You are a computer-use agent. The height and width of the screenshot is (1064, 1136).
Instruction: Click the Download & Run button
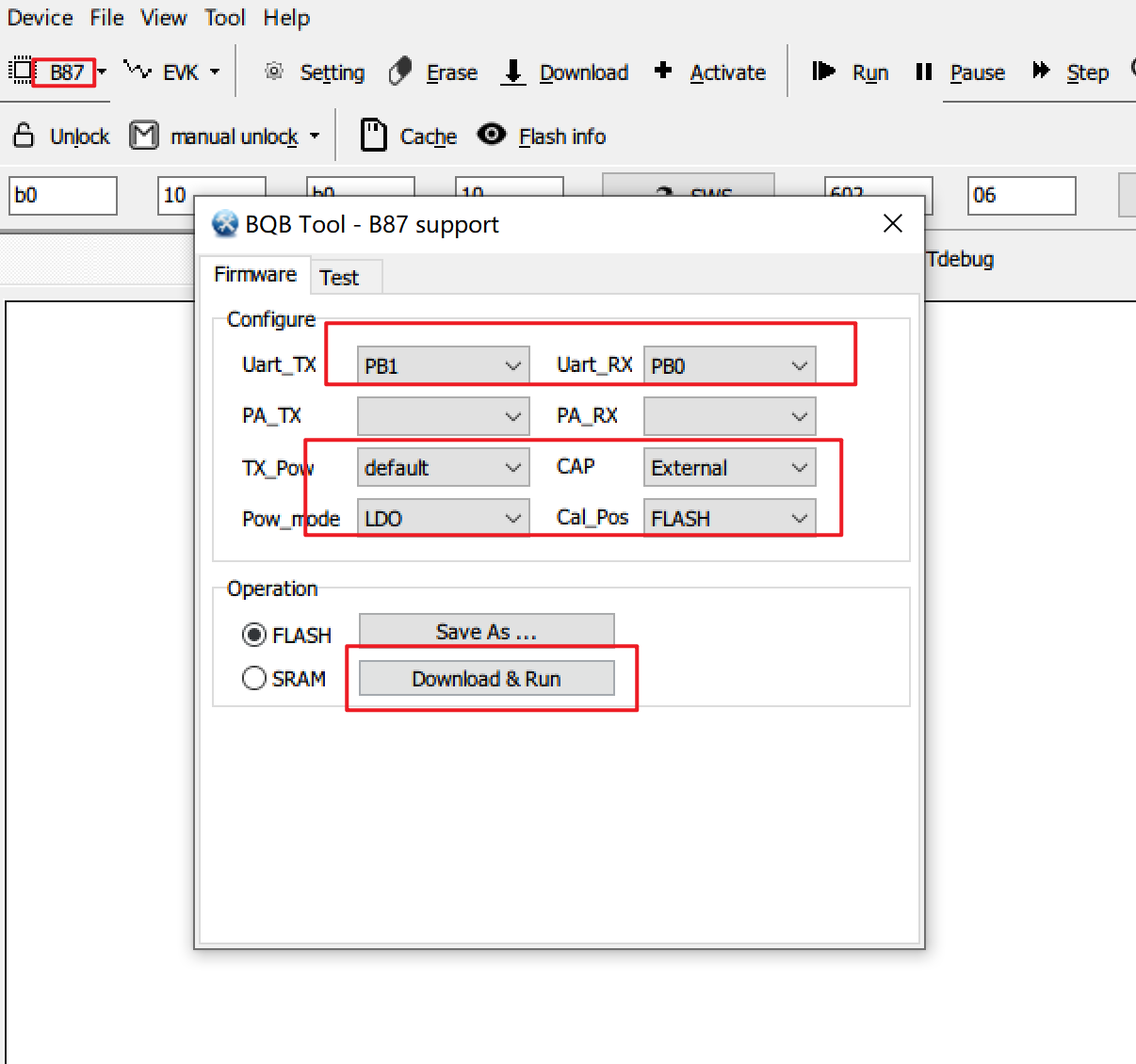(486, 679)
